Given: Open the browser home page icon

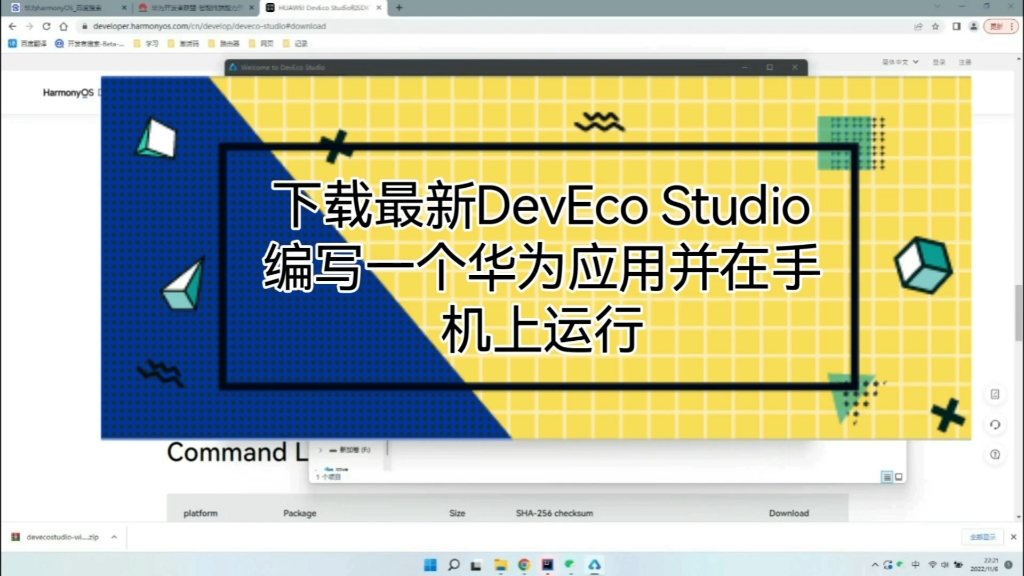Looking at the screenshot, I should click(x=63, y=26).
